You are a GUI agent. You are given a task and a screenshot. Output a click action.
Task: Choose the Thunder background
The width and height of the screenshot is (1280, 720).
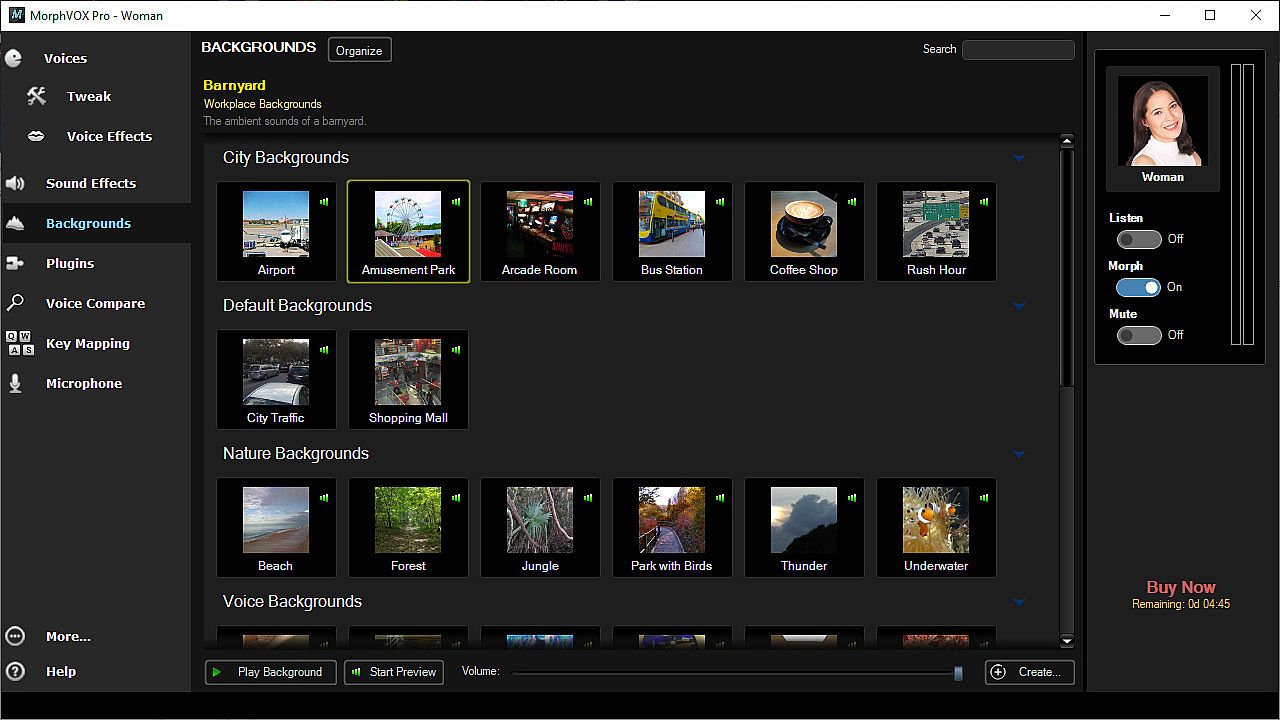pos(804,527)
